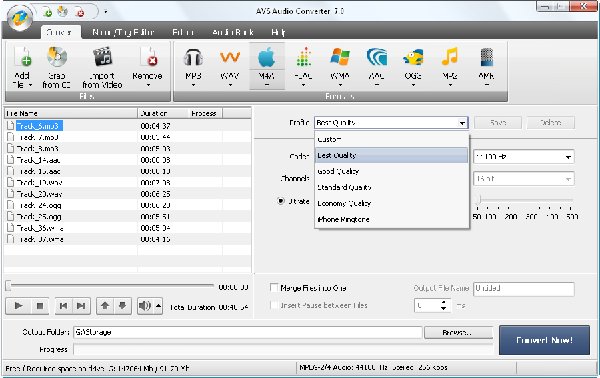Open the Profile combo box
600x378 pixels.
391,123
